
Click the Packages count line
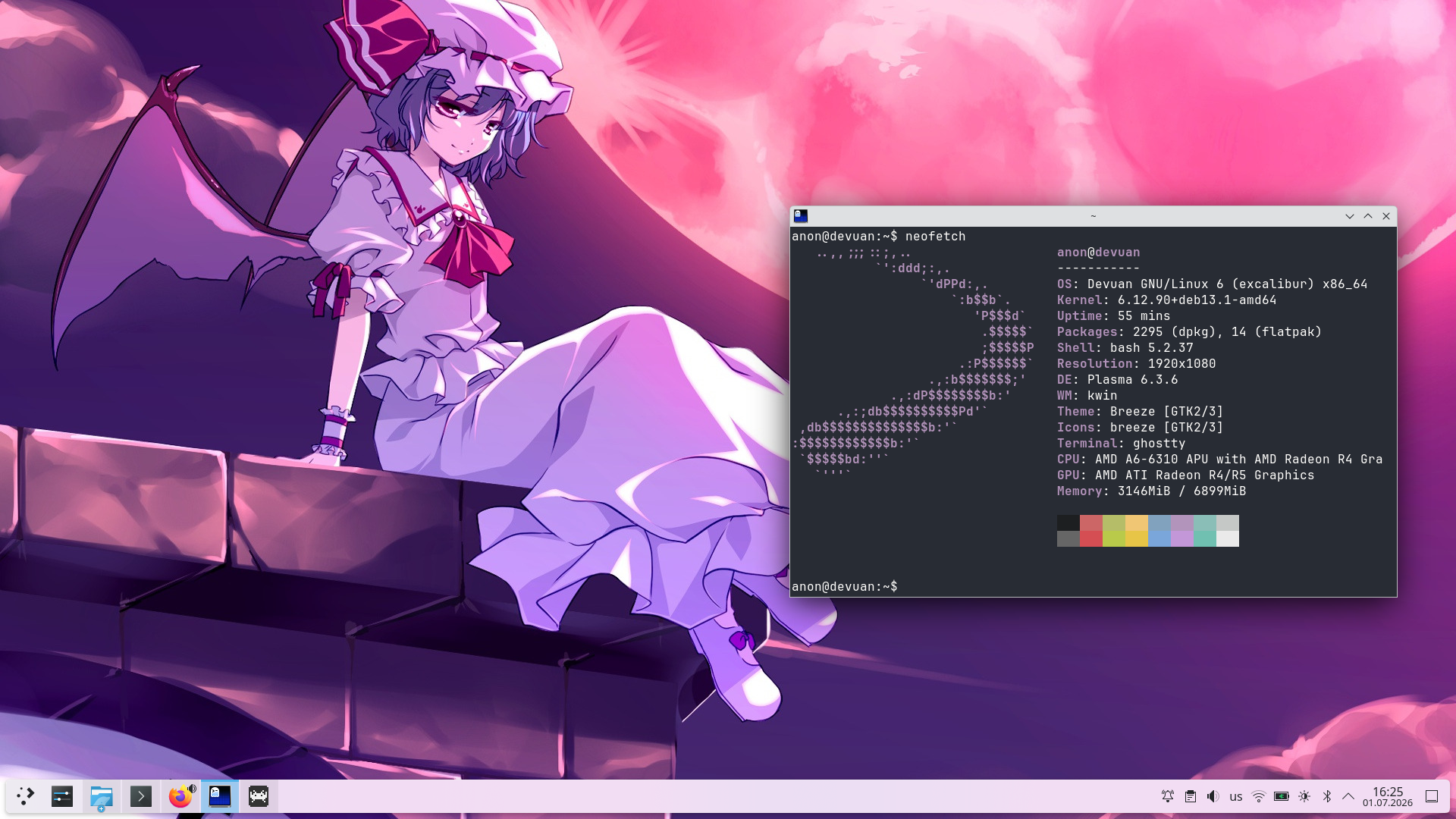pos(1190,332)
